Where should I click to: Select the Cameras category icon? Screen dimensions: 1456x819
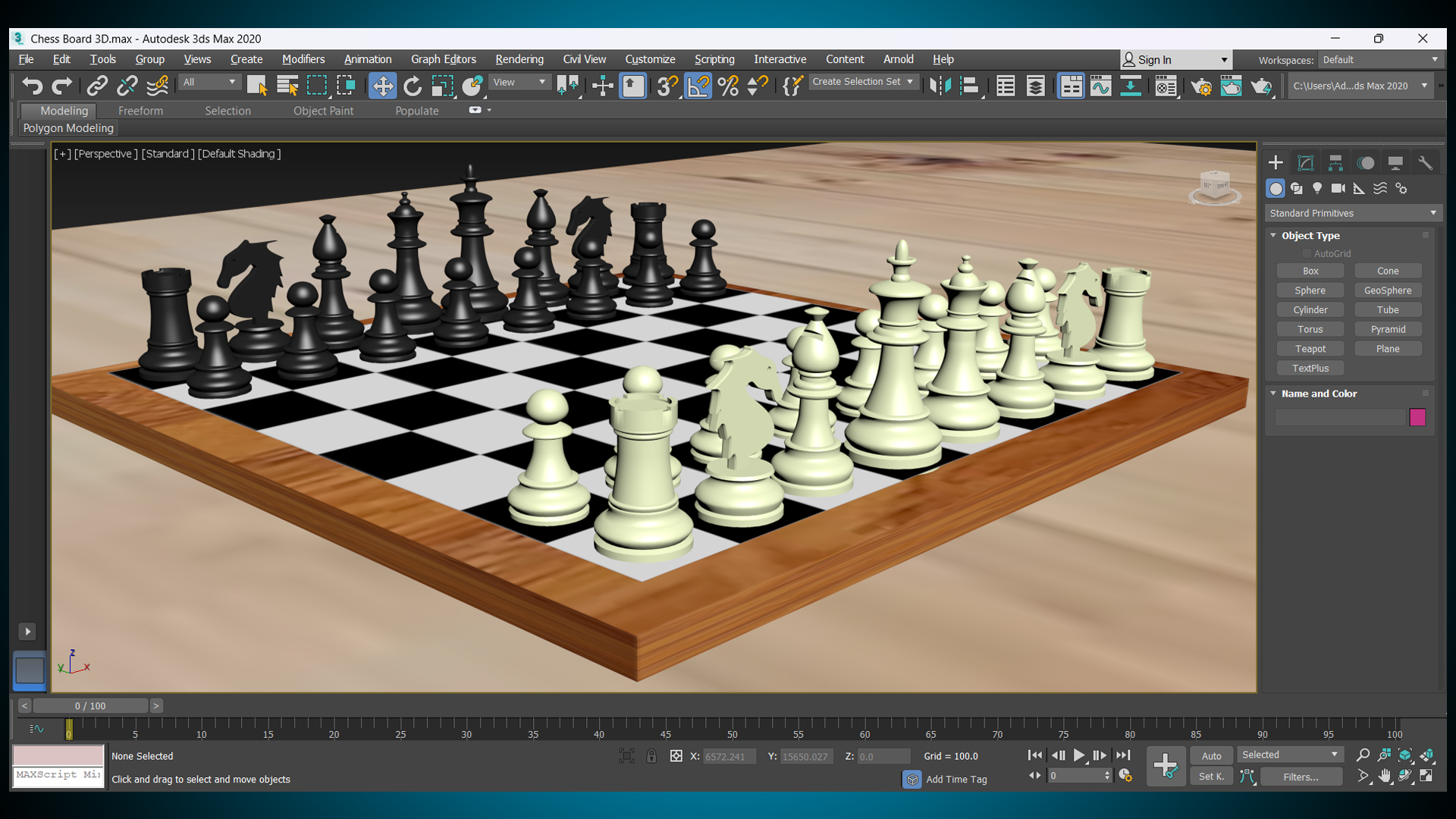pos(1338,188)
